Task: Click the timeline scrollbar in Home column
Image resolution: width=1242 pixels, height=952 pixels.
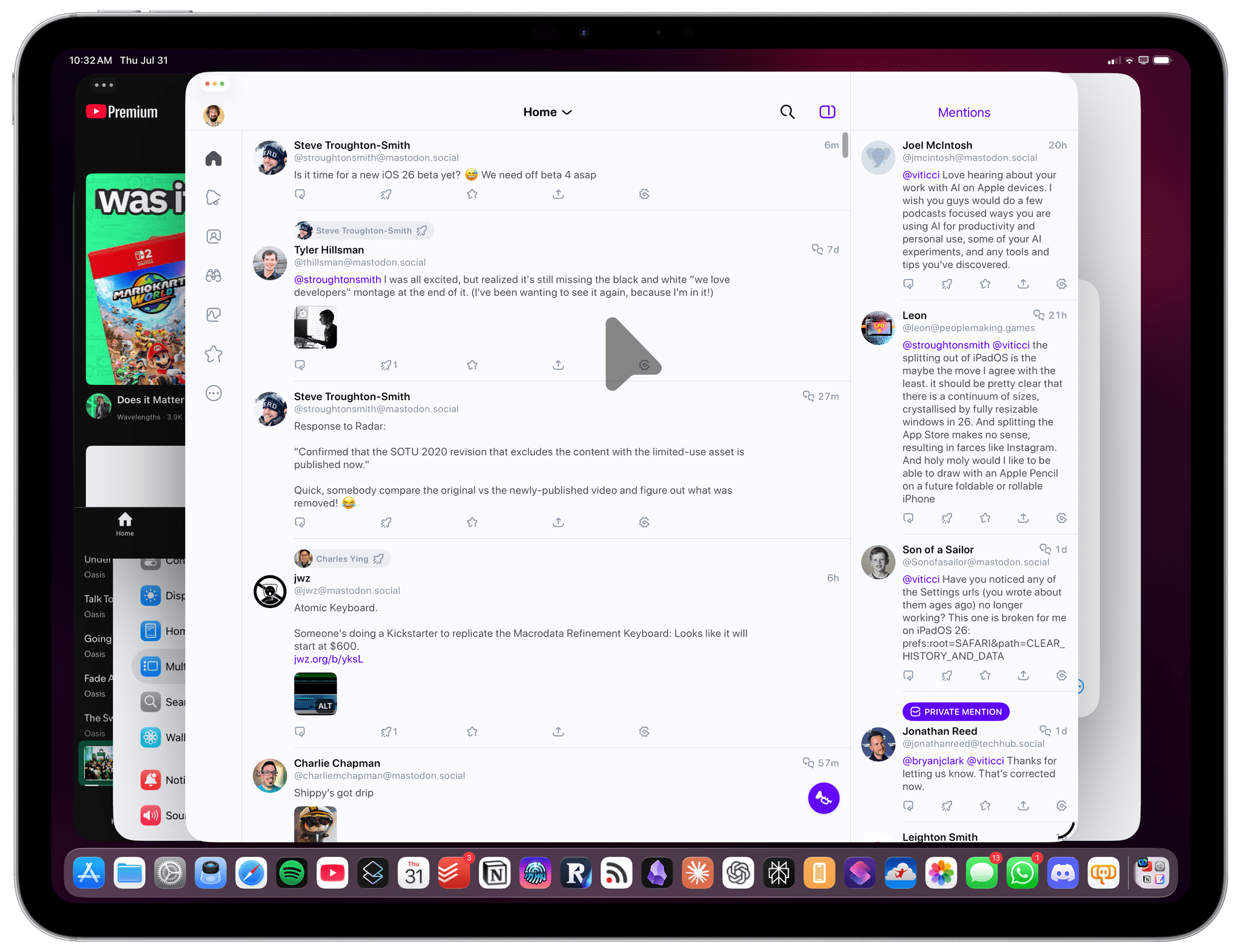Action: 845,145
